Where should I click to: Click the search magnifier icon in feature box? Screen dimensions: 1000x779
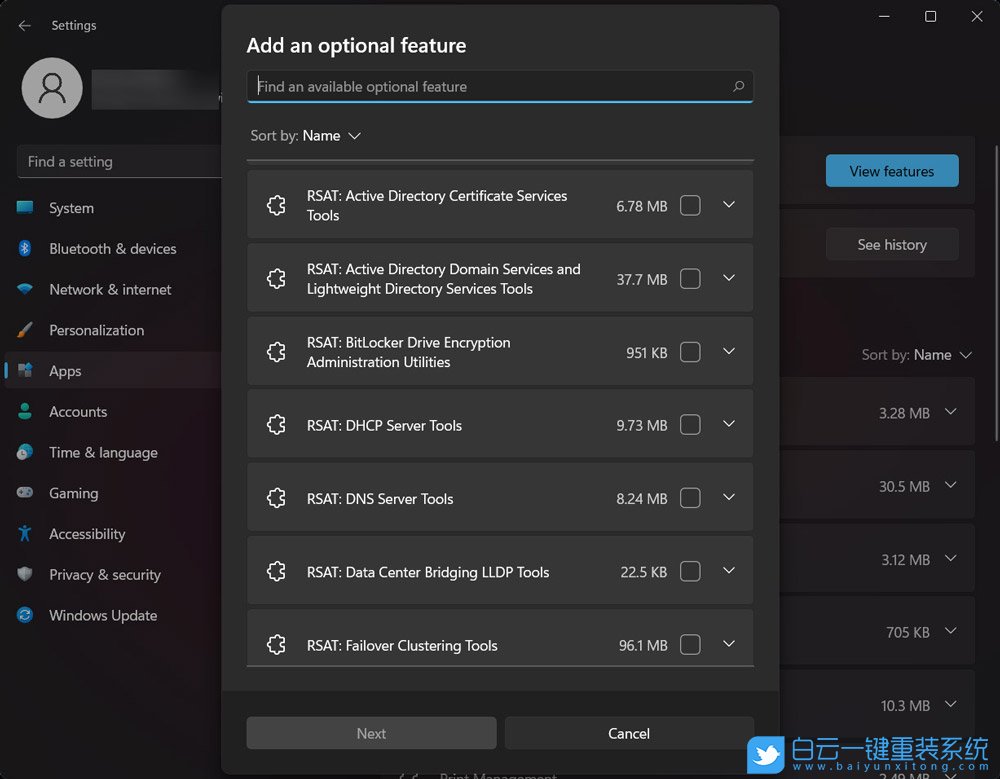tap(738, 86)
